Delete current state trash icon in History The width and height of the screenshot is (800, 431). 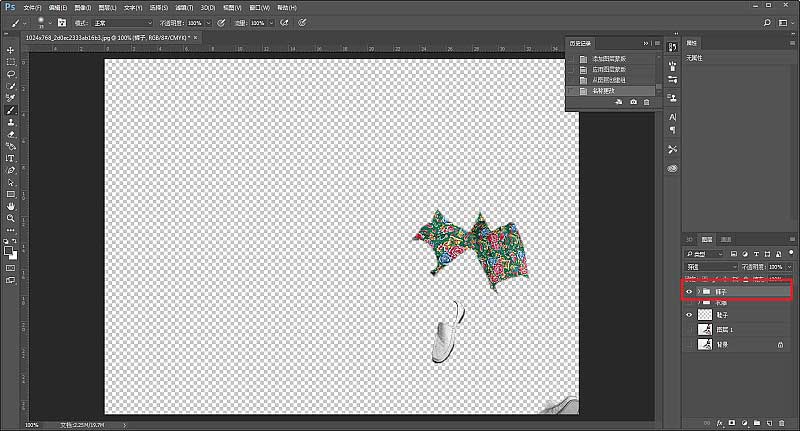tap(646, 102)
